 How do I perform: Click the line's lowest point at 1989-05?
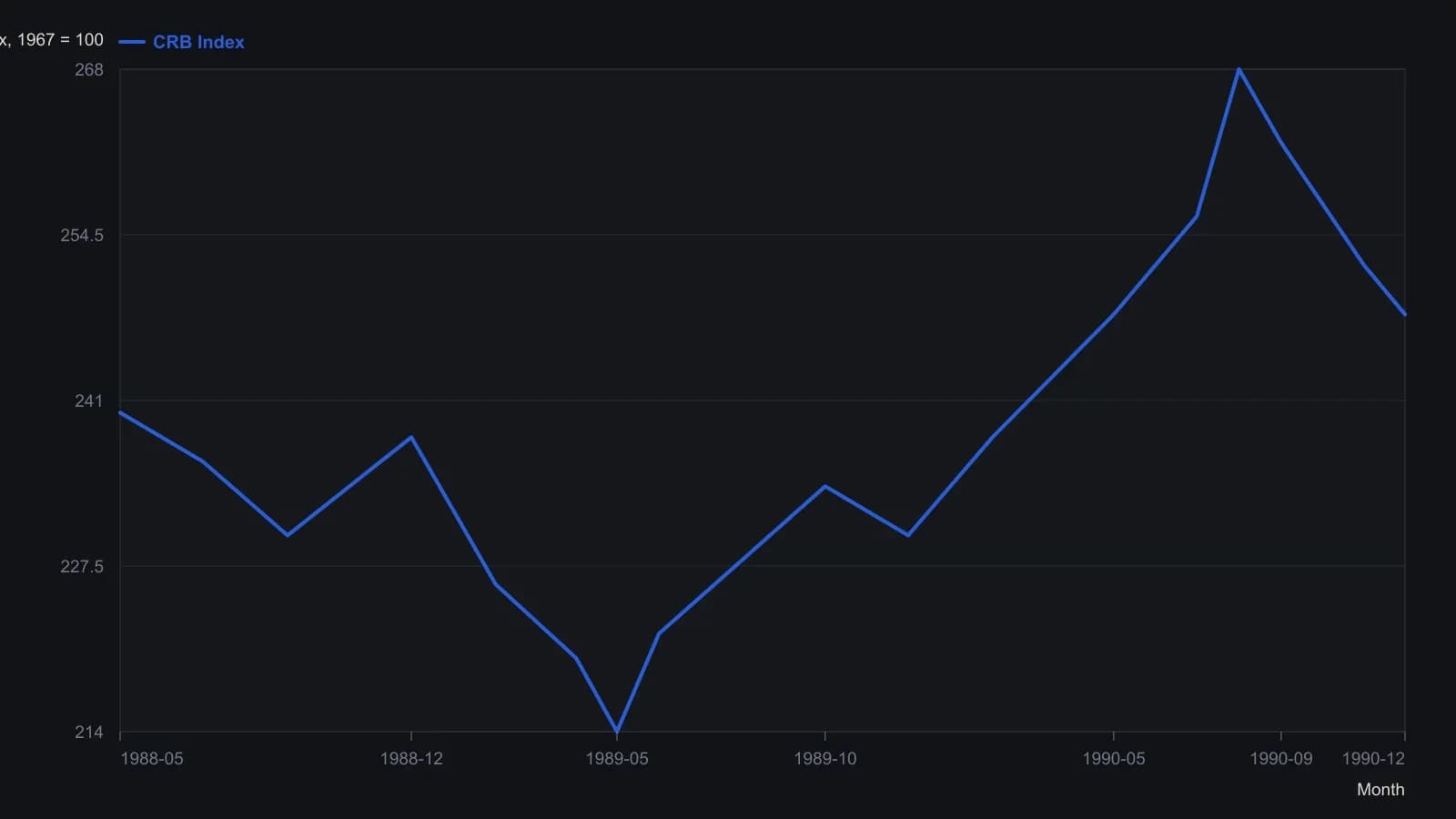click(617, 731)
